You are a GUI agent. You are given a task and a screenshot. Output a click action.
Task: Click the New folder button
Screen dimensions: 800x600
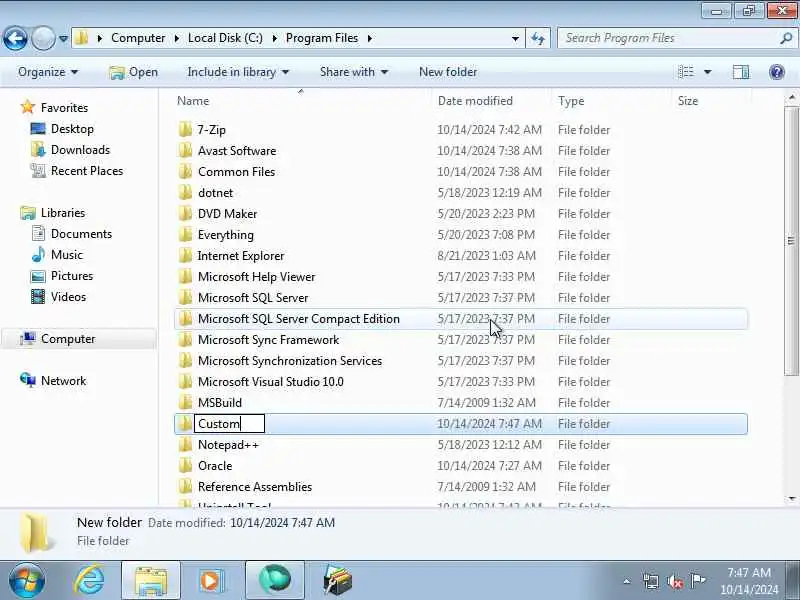coord(448,72)
